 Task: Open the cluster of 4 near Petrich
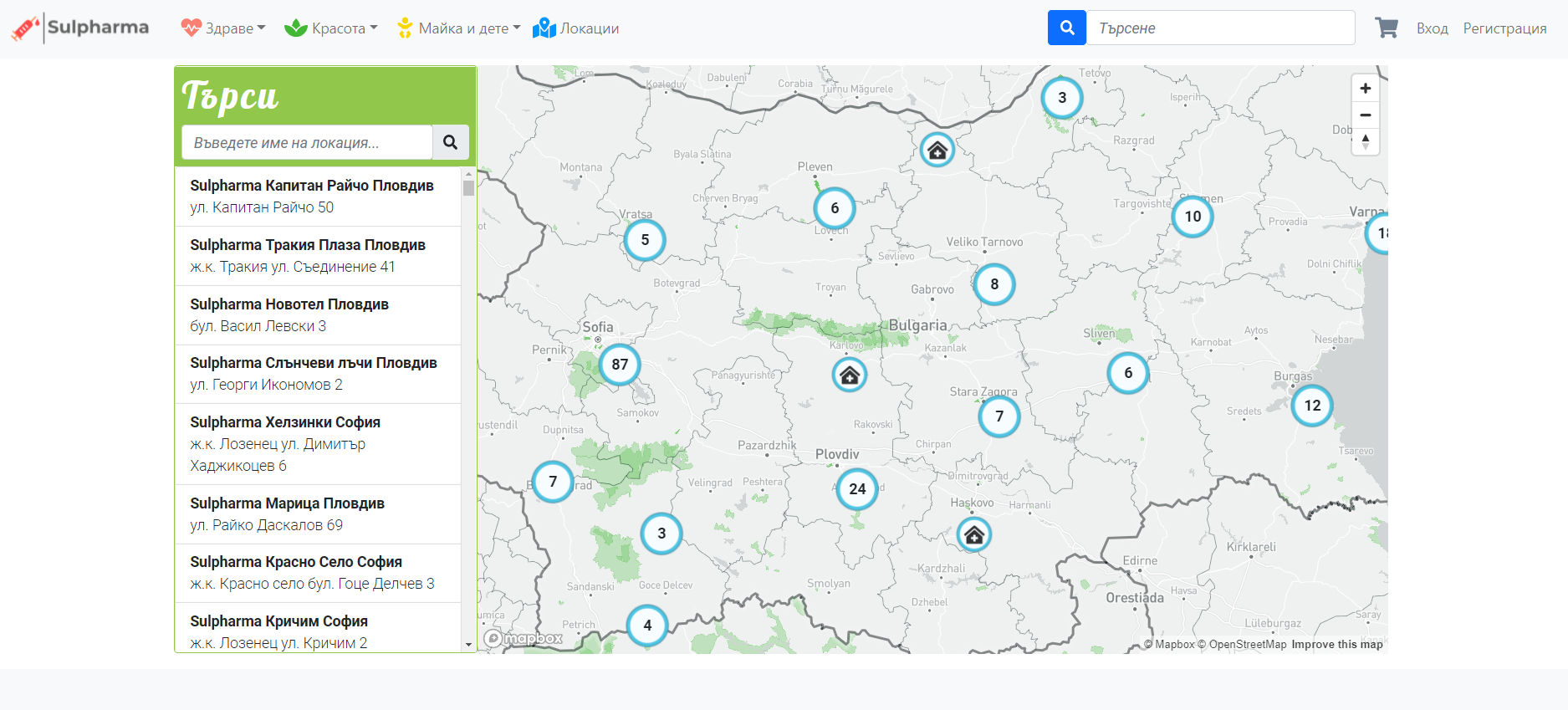click(x=647, y=626)
